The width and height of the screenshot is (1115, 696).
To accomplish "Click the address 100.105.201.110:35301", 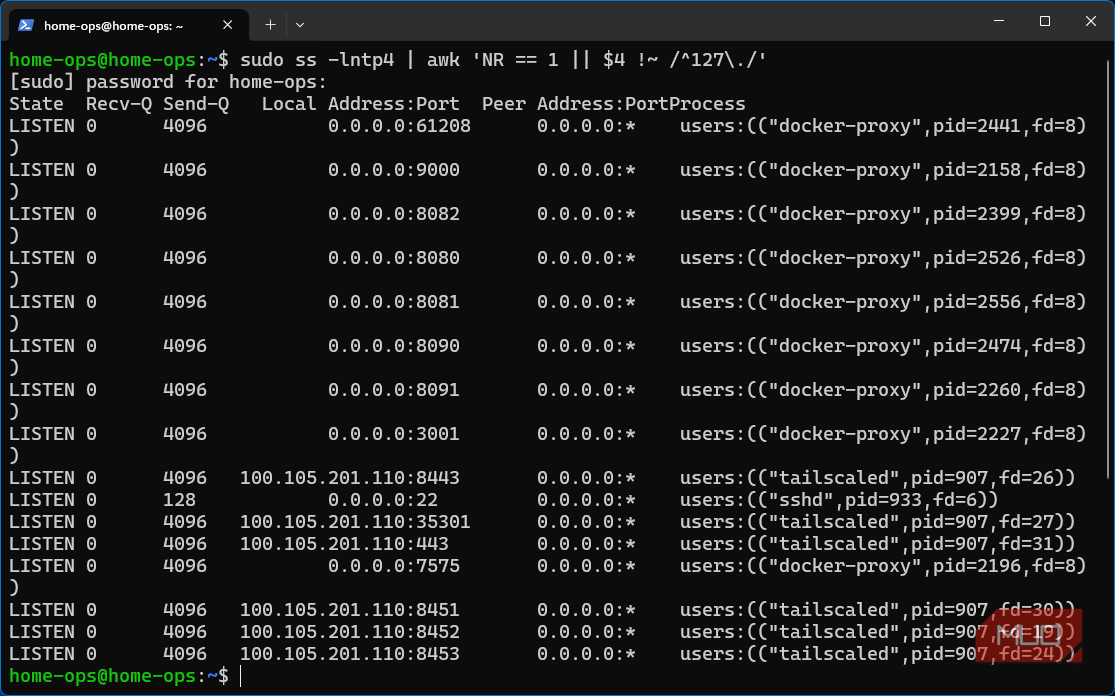I will 355,522.
